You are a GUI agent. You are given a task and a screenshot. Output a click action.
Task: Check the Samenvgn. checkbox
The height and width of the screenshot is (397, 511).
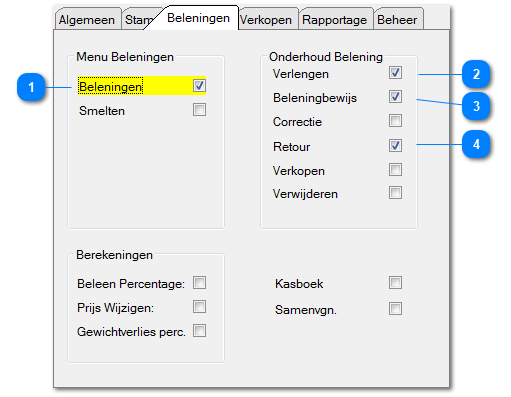(x=395, y=309)
